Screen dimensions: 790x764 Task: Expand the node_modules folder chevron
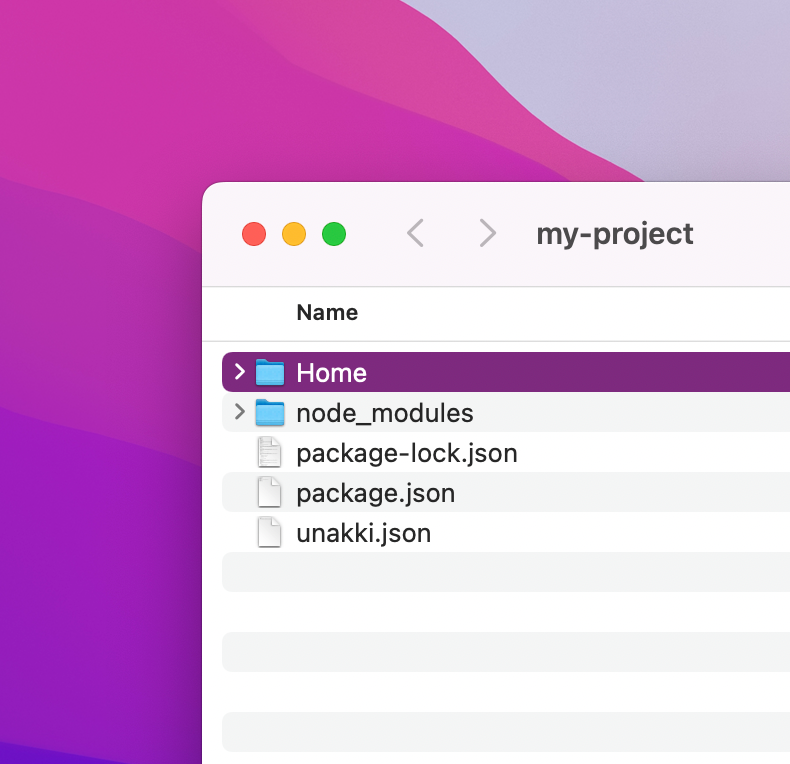tap(240, 412)
